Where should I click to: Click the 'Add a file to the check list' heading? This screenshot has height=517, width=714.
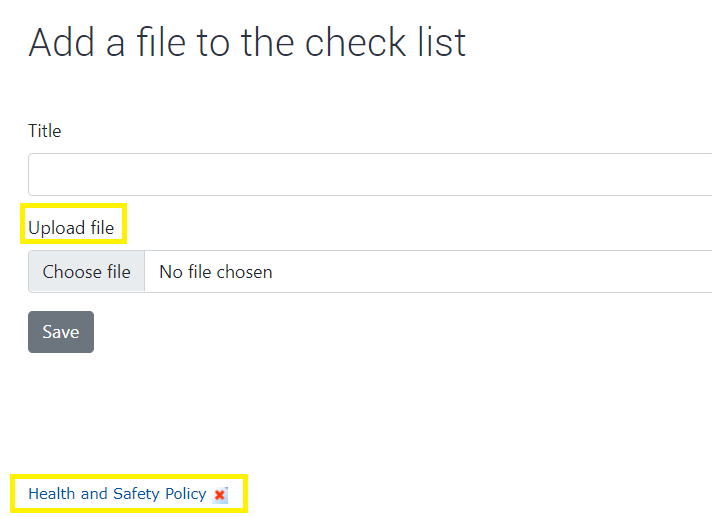coord(247,42)
